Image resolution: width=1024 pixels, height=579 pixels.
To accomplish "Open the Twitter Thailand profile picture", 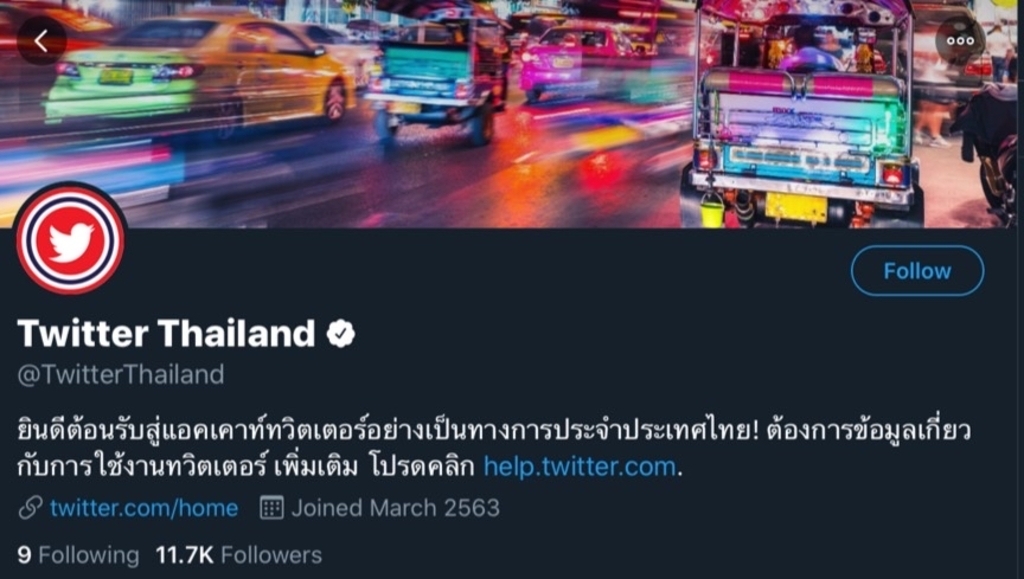I will tap(70, 240).
